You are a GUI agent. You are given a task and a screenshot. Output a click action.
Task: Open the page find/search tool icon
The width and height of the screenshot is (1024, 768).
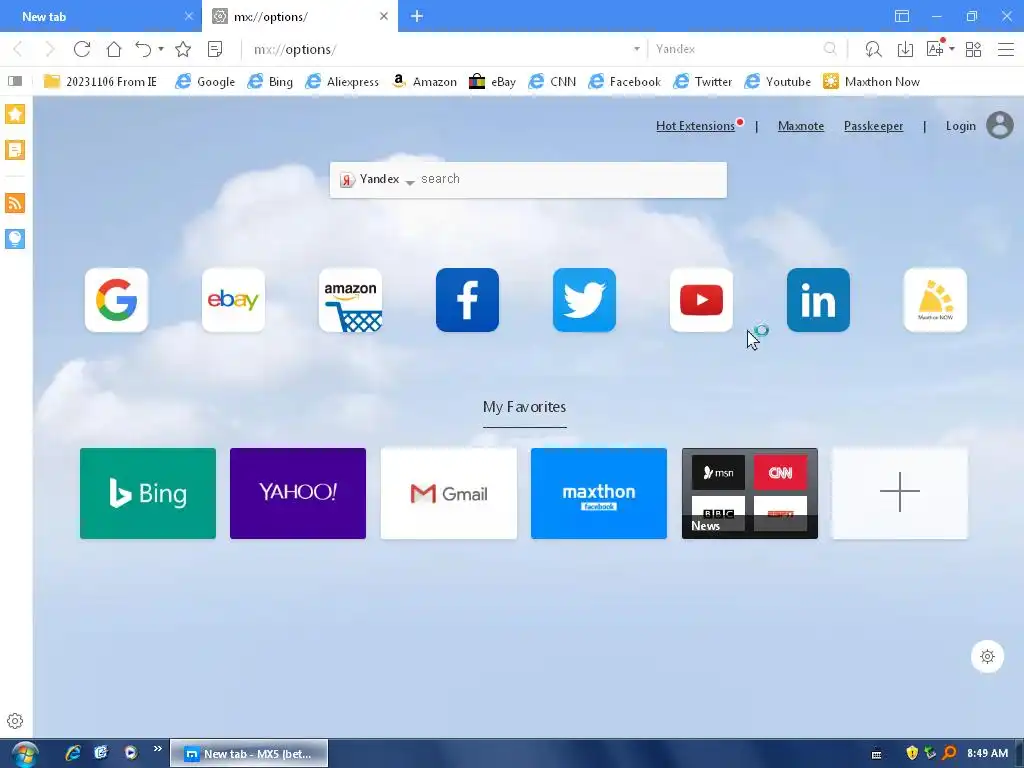[873, 49]
